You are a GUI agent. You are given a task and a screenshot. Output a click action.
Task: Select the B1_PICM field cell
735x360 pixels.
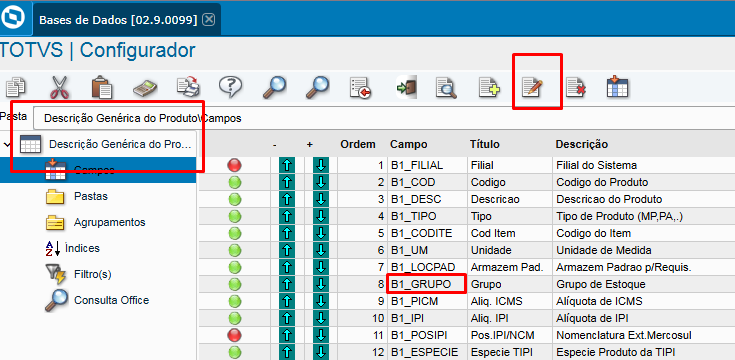tap(428, 301)
